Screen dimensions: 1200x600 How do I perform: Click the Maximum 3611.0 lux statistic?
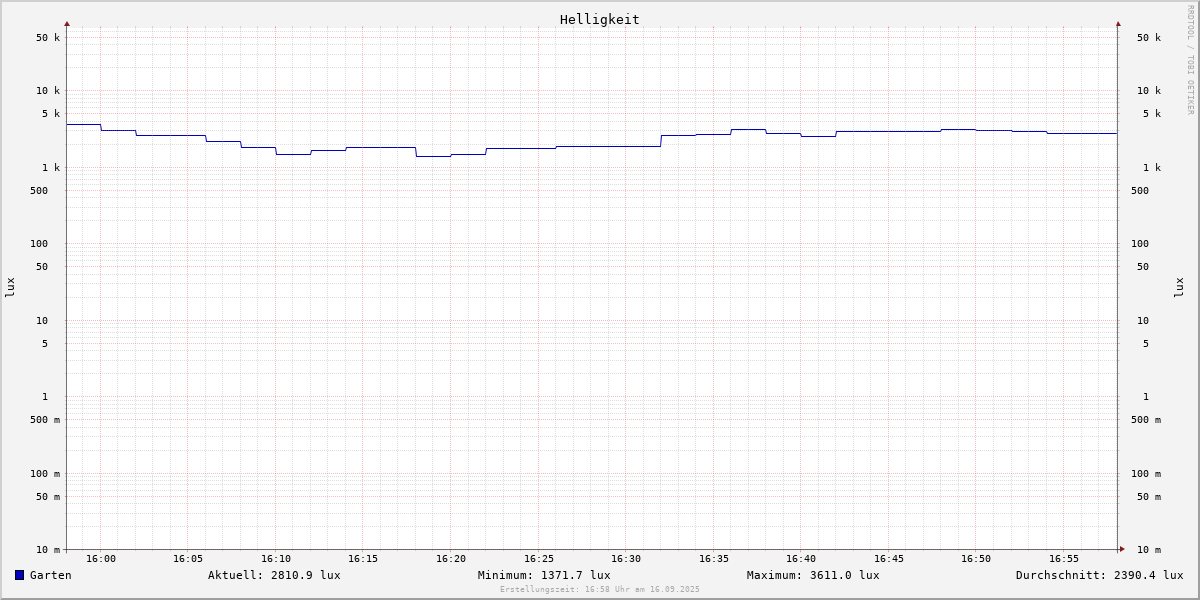[x=813, y=575]
